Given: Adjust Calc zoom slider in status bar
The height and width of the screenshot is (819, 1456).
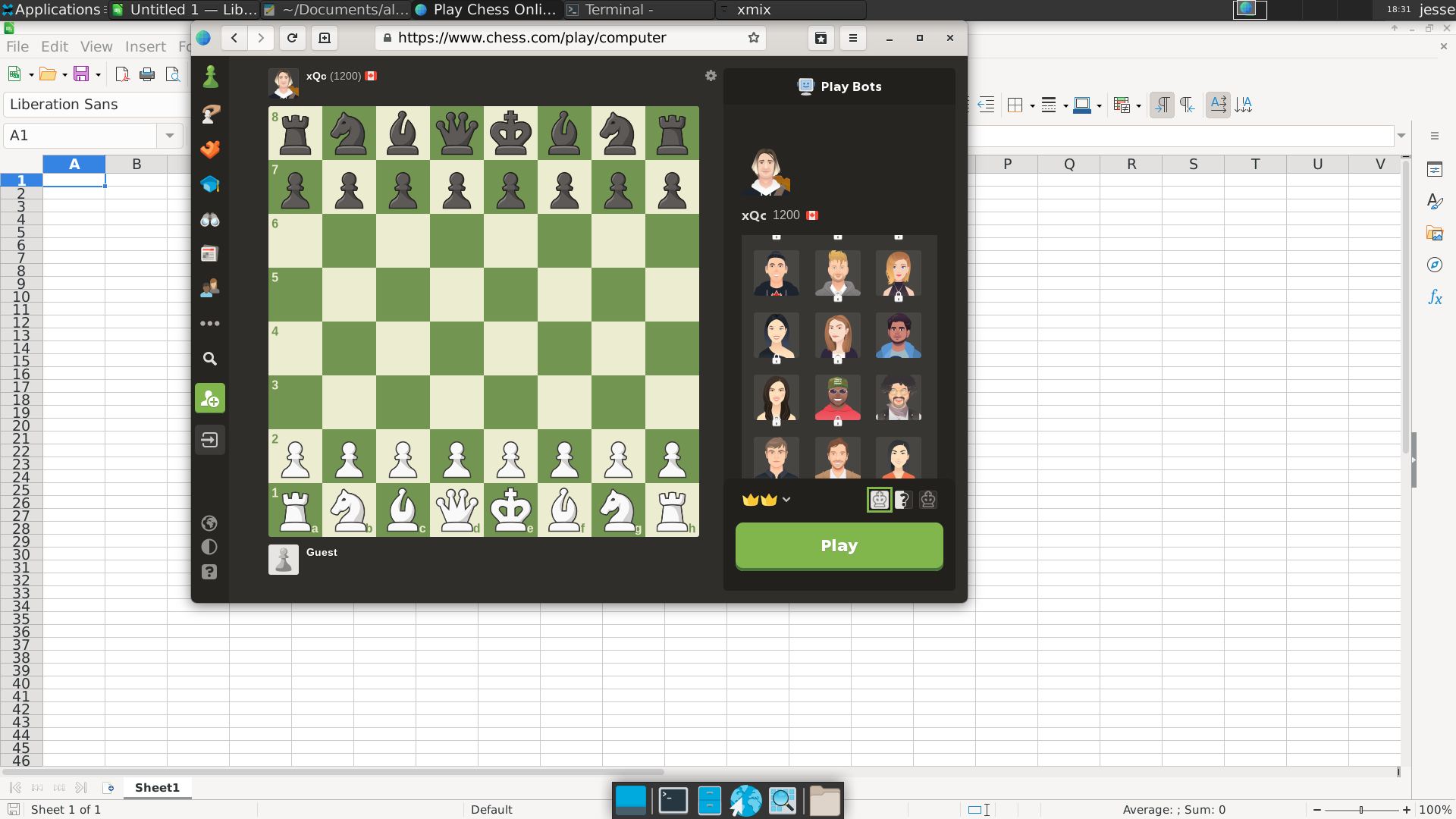Looking at the screenshot, I should pyautogui.click(x=1362, y=810).
